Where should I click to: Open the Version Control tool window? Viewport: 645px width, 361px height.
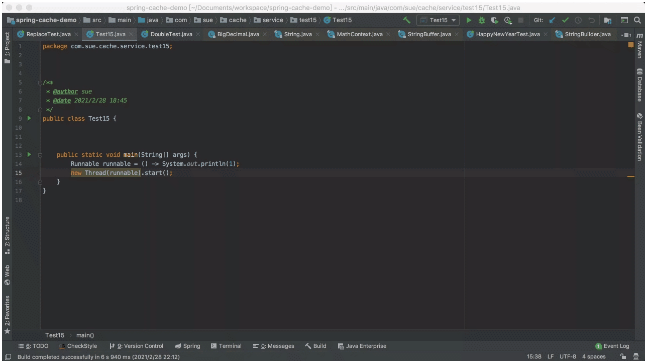[137, 346]
